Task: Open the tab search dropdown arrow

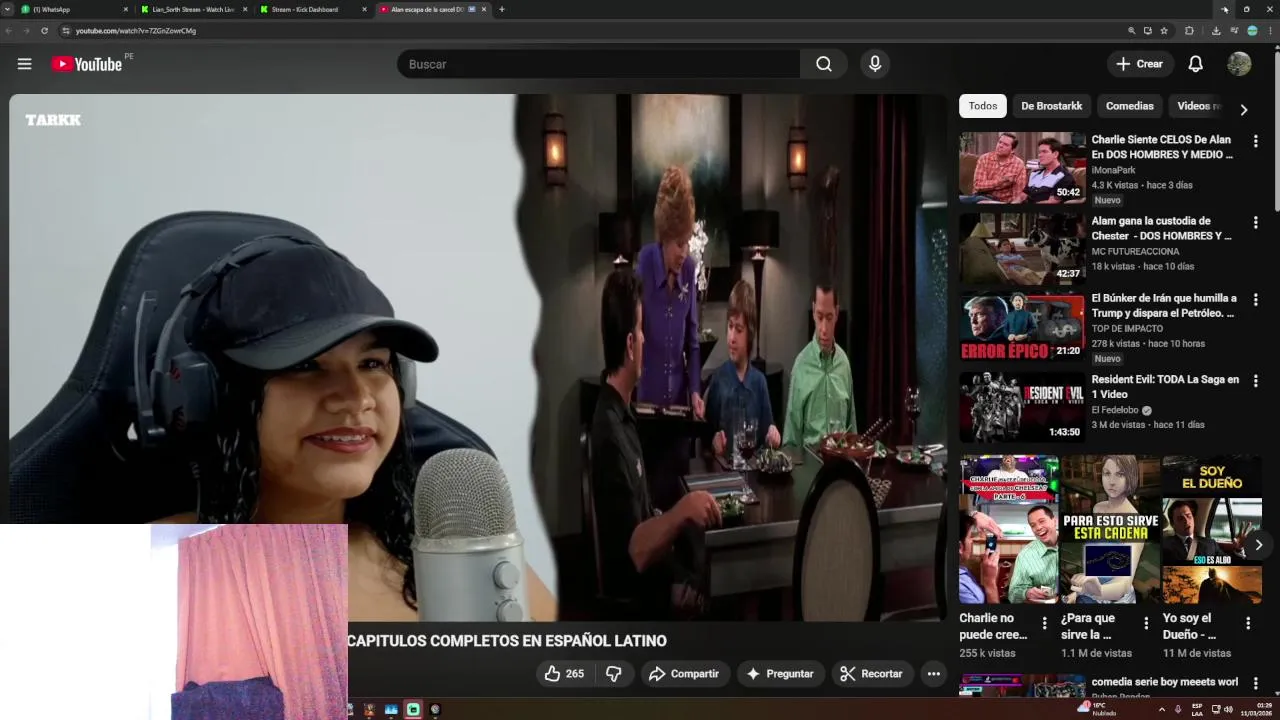Action: click(x=9, y=9)
